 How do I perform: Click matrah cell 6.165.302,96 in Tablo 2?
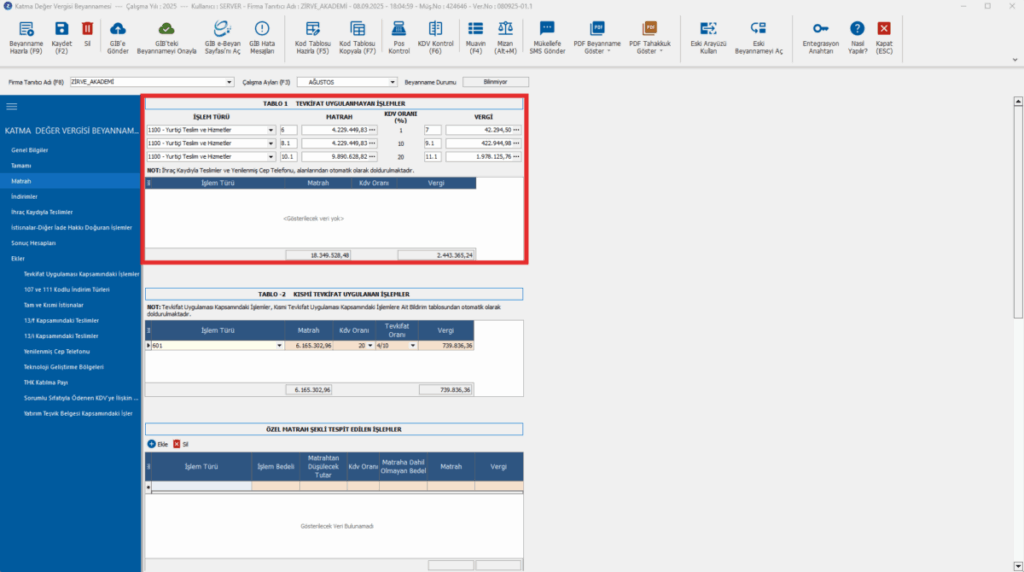click(x=308, y=345)
